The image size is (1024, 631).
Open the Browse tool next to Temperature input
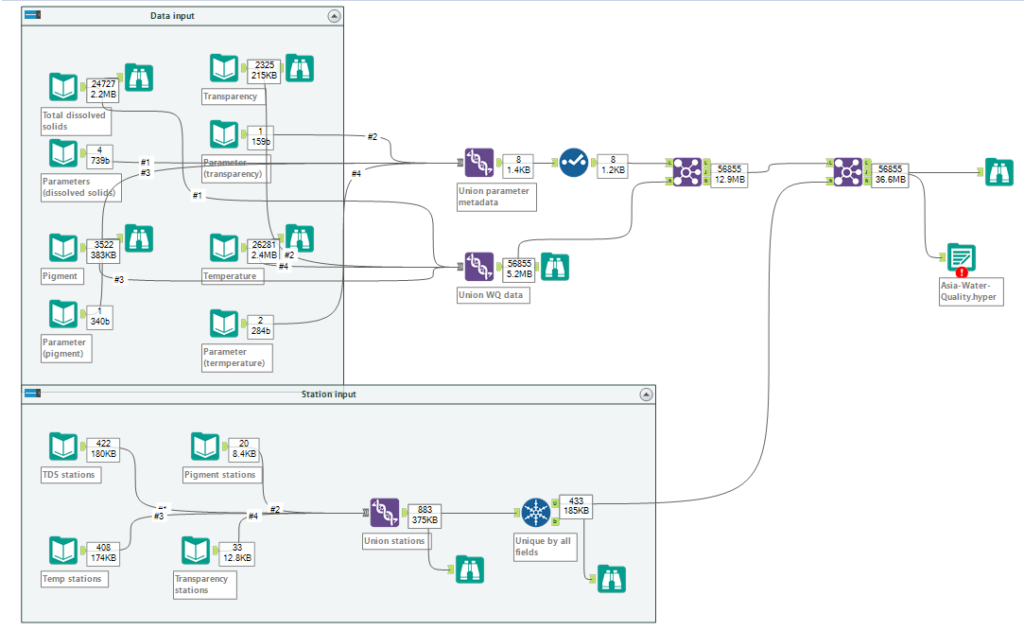pyautogui.click(x=300, y=238)
